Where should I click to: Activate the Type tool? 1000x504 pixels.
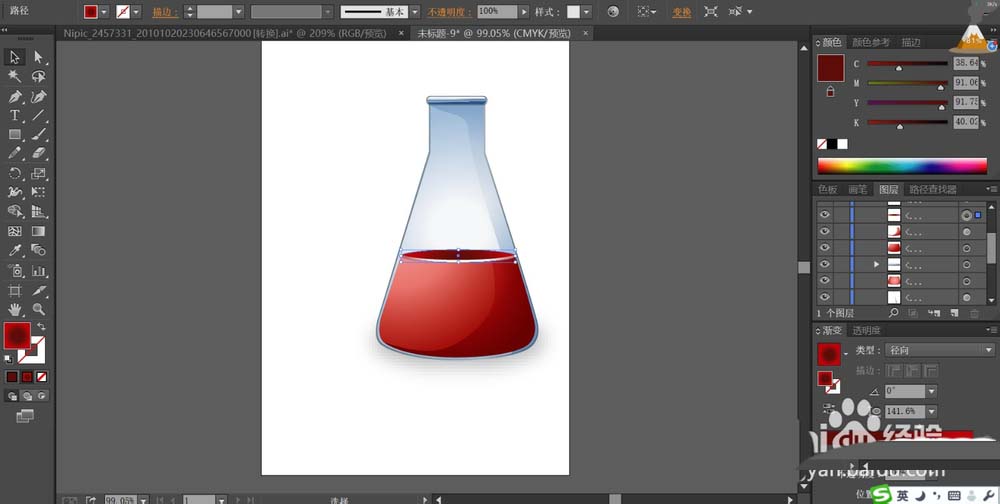(x=14, y=115)
